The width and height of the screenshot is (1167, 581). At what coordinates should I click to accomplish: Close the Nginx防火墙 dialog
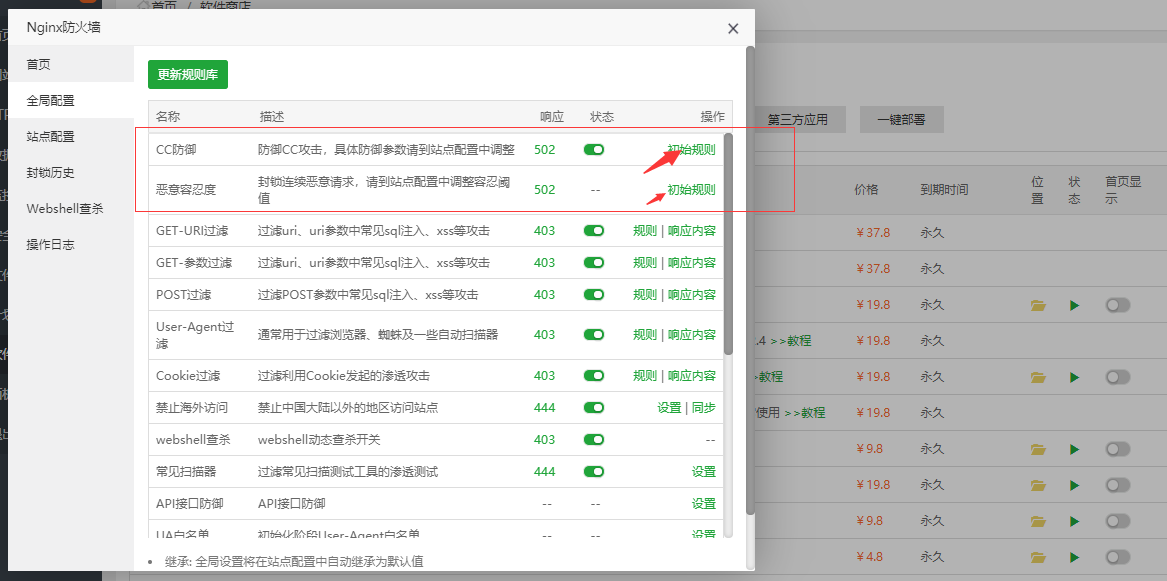click(733, 29)
